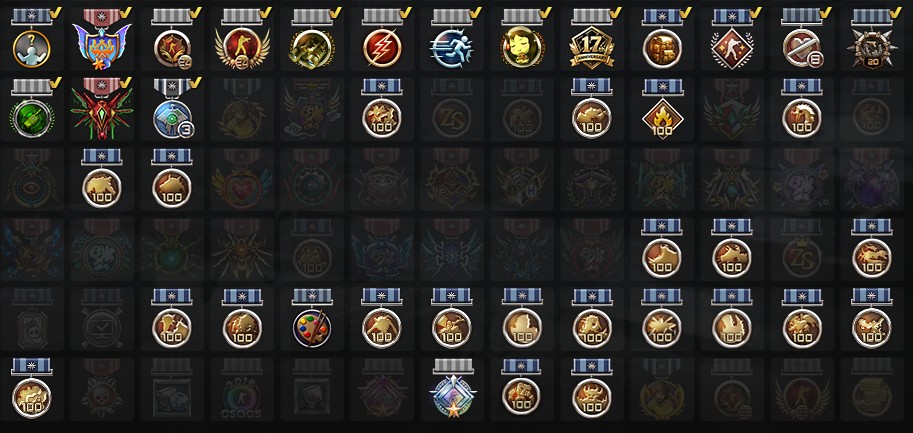Toggle the checkmark on the lightning medal
The image size is (913, 433).
coord(406,12)
